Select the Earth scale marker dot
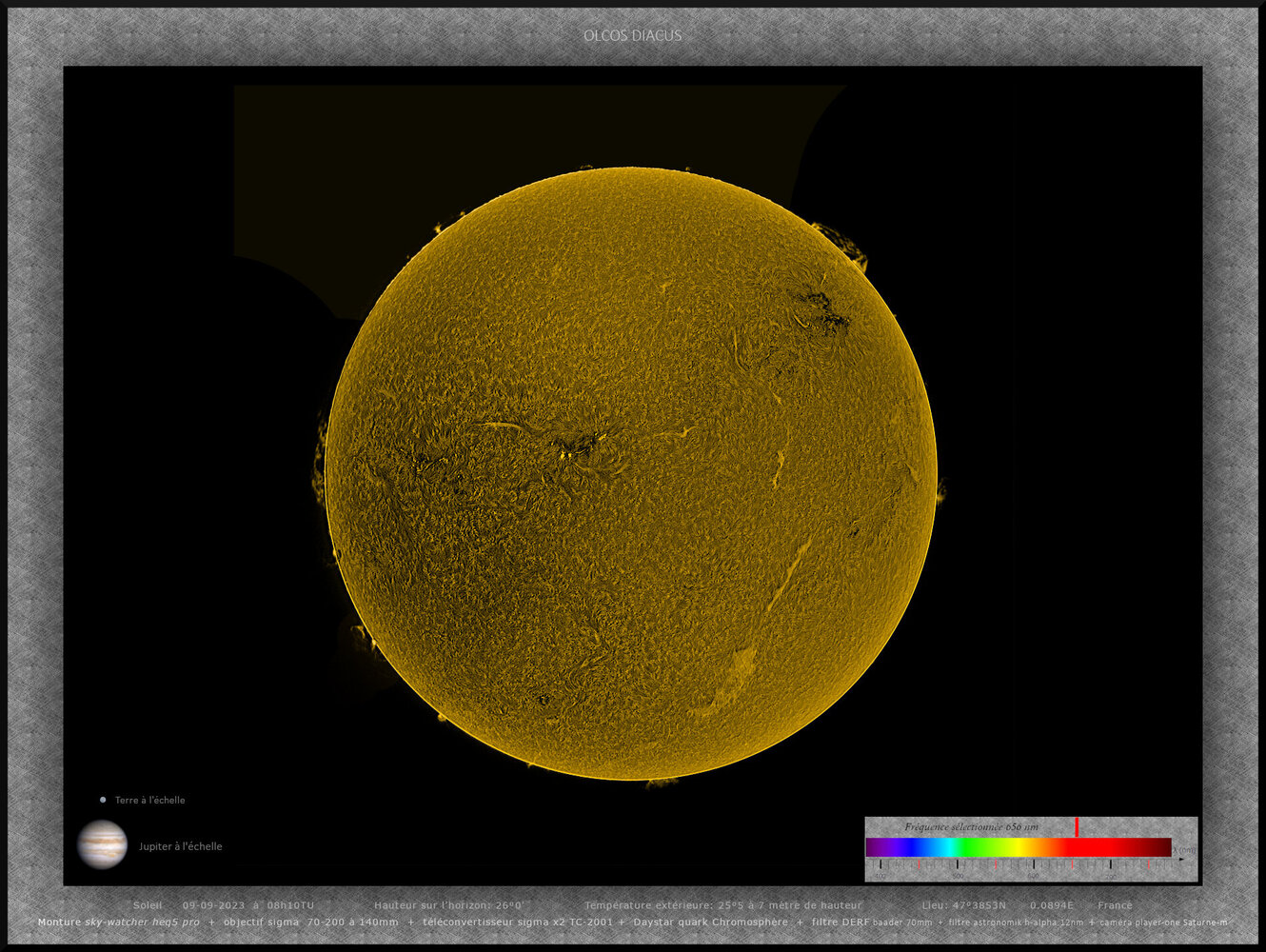 tap(103, 799)
